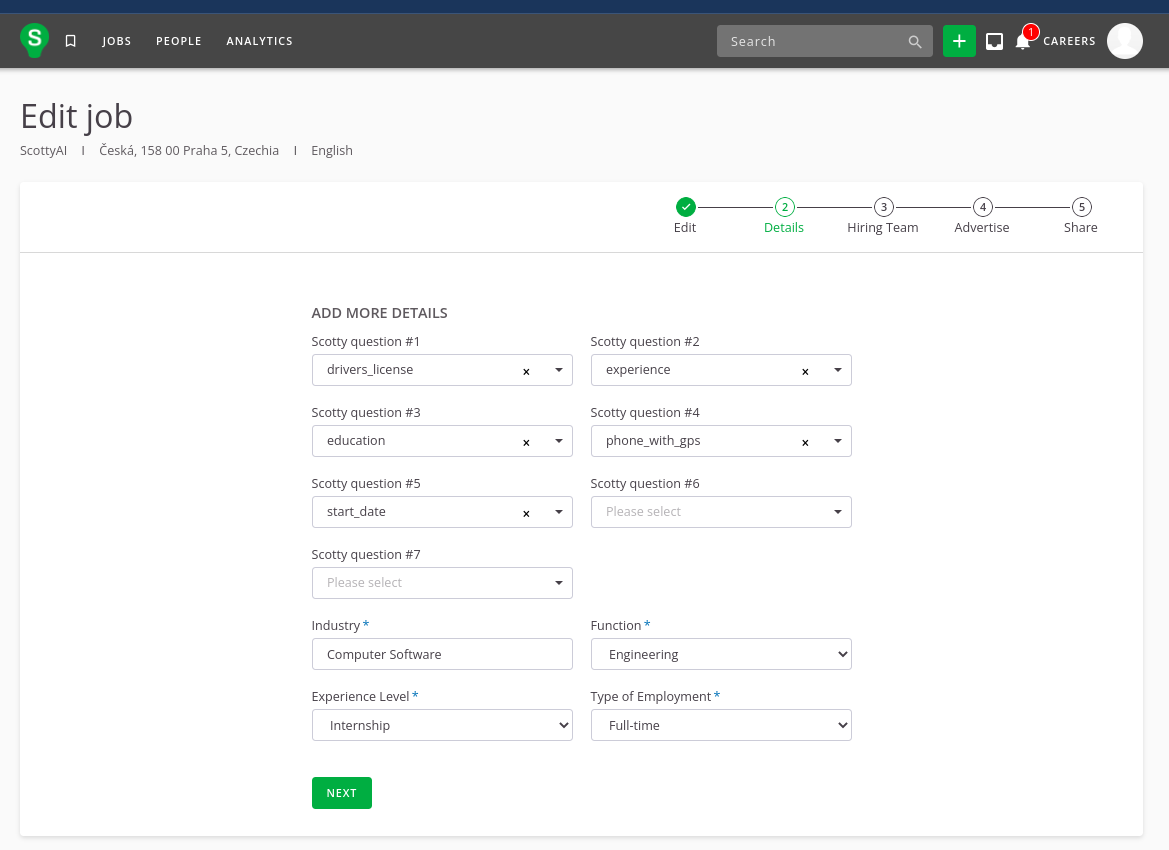The width and height of the screenshot is (1169, 850).
Task: Click the search magnifier icon
Action: tap(914, 42)
